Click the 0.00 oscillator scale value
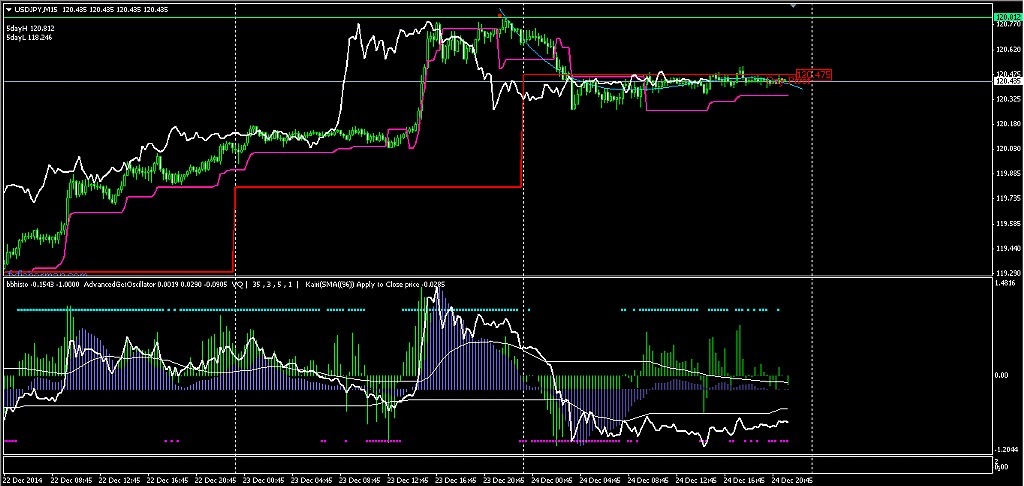 click(1002, 375)
